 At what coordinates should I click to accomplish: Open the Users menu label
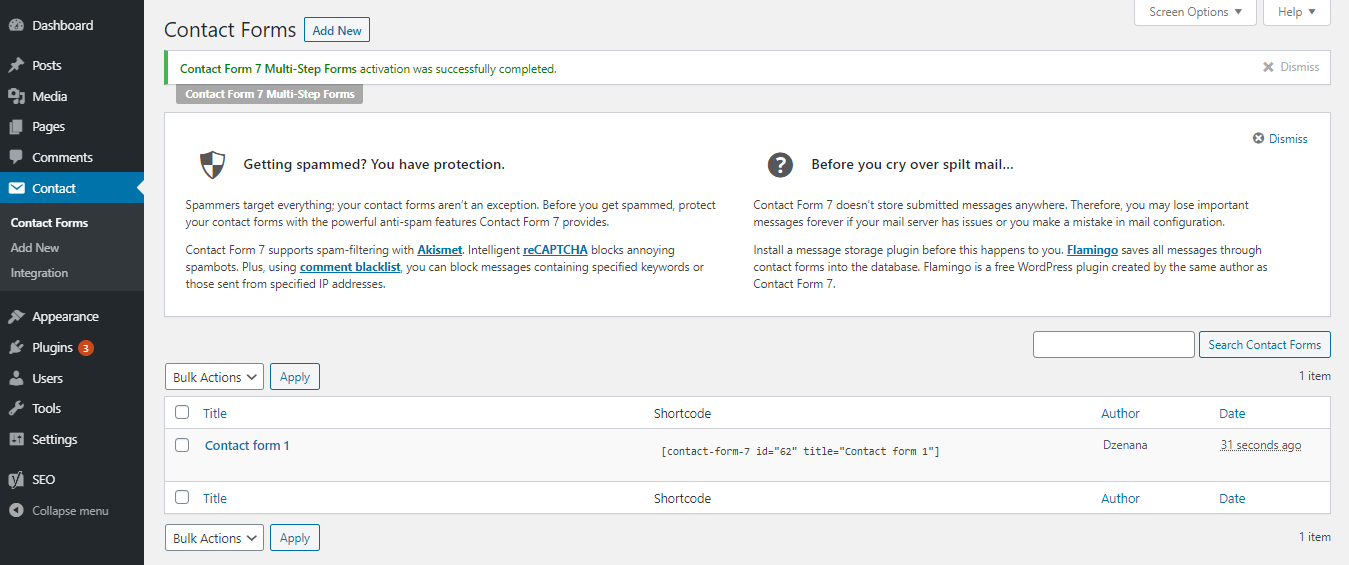(x=47, y=379)
